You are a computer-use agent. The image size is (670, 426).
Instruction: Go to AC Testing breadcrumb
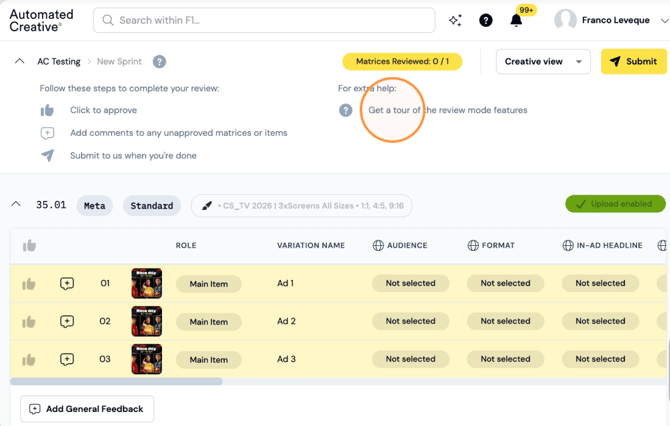[x=59, y=62]
